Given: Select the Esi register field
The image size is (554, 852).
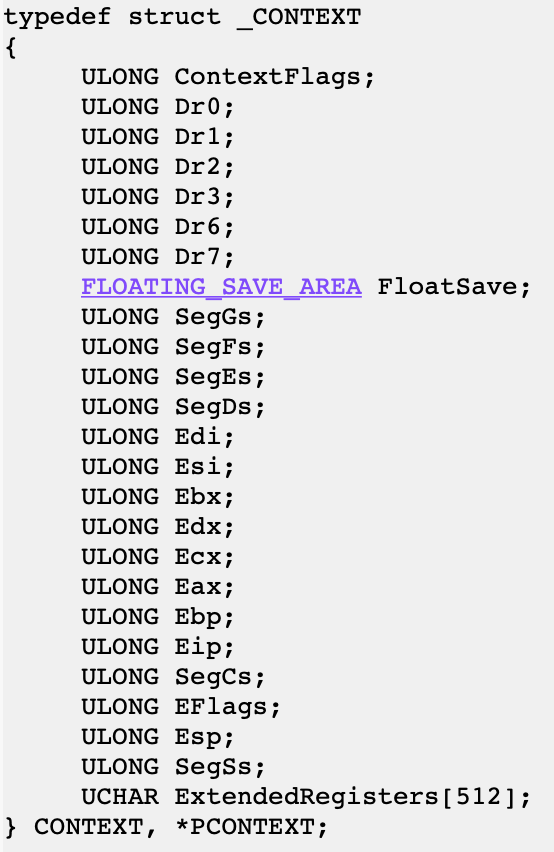Looking at the screenshot, I should coord(198,467).
